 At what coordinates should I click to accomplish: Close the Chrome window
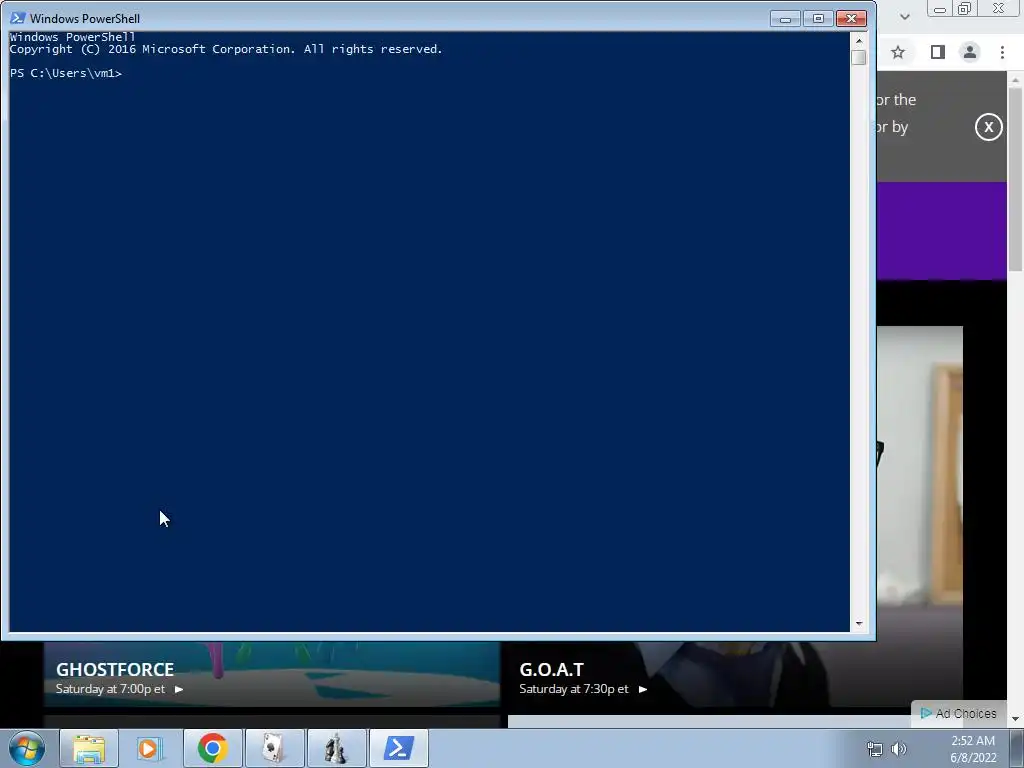coord(999,8)
